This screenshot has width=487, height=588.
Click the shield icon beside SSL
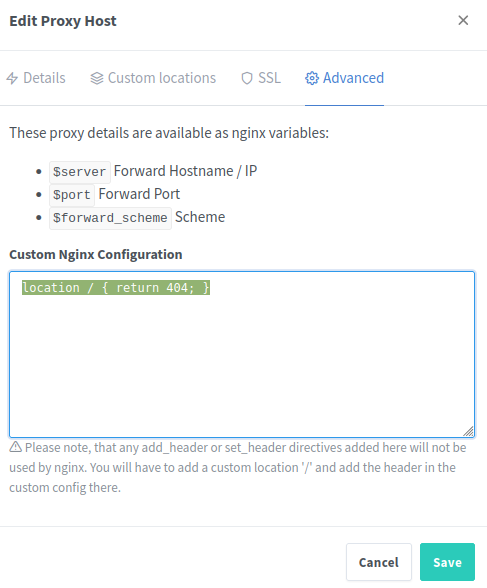(247, 78)
